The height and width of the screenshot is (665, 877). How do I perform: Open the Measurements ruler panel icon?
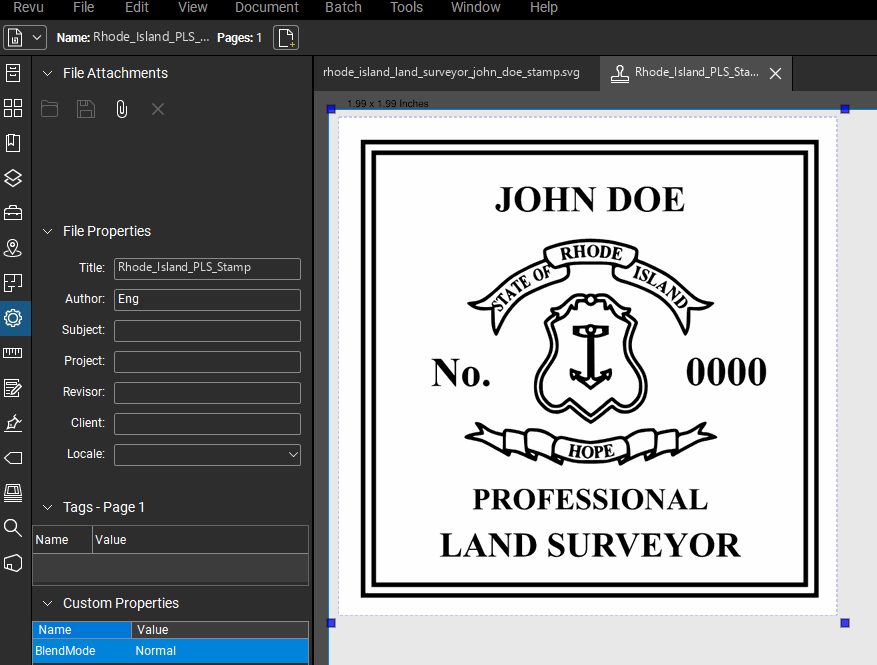[x=13, y=353]
